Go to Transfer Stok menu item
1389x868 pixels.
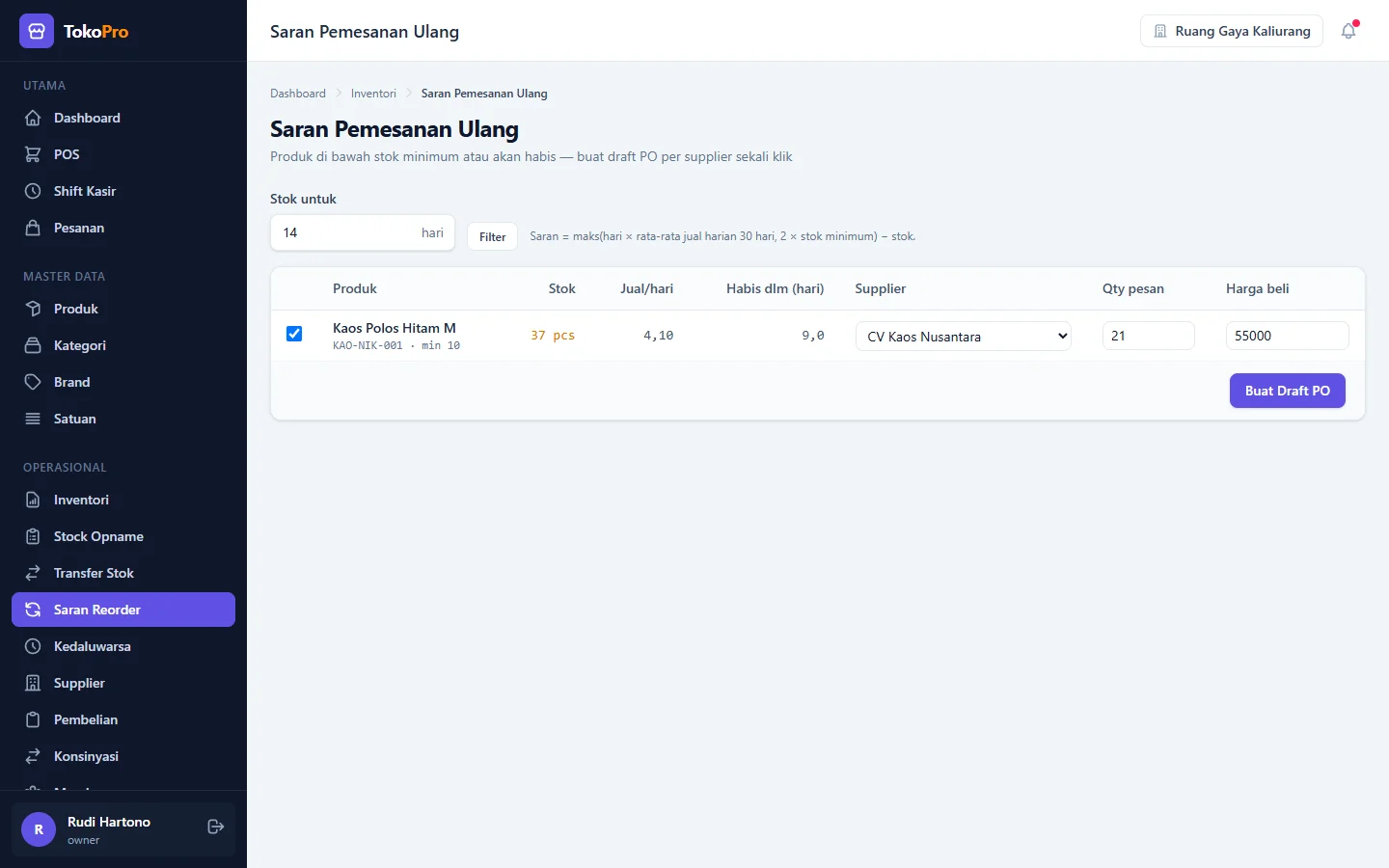123,573
